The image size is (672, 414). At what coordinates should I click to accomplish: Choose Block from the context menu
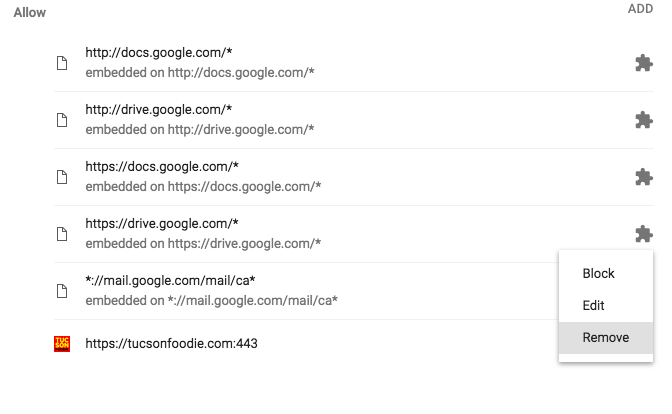coord(598,274)
